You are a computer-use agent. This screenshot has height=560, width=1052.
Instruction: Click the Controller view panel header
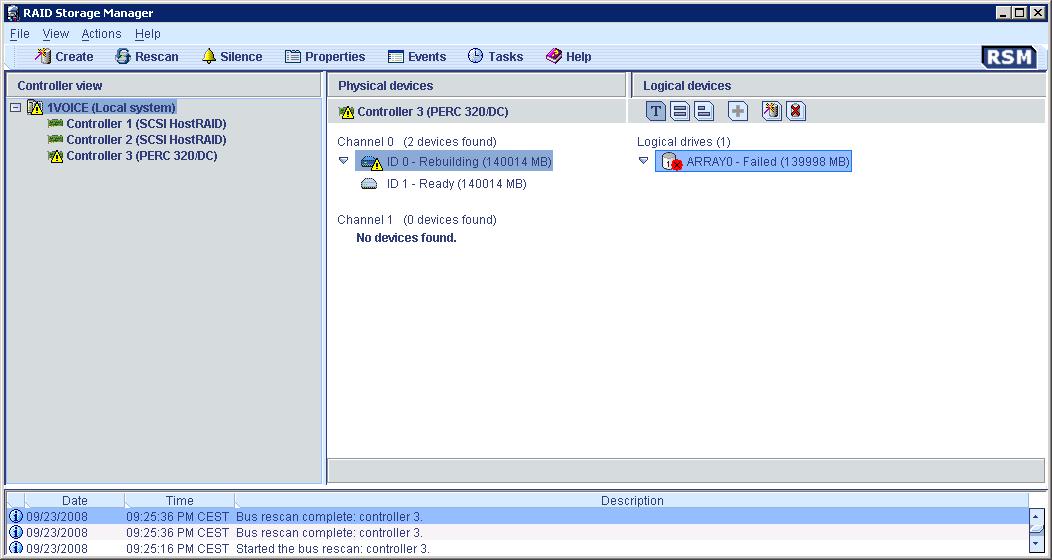point(163,85)
